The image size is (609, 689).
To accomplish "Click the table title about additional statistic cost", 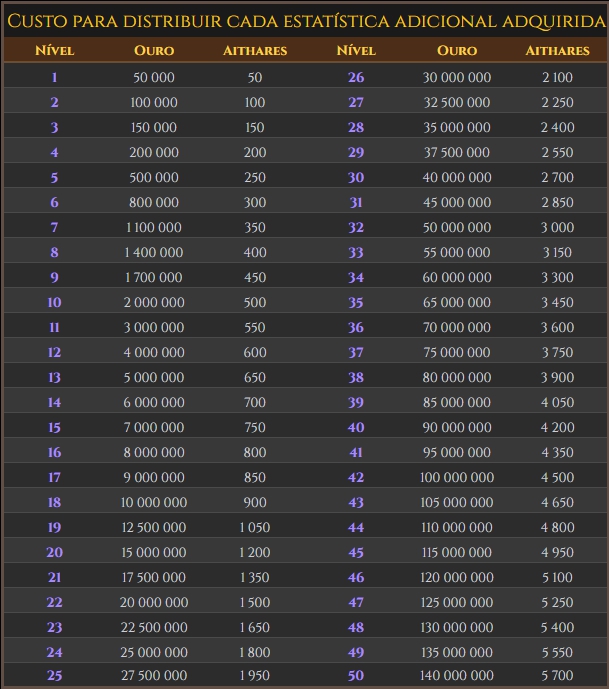I will 304,21.
